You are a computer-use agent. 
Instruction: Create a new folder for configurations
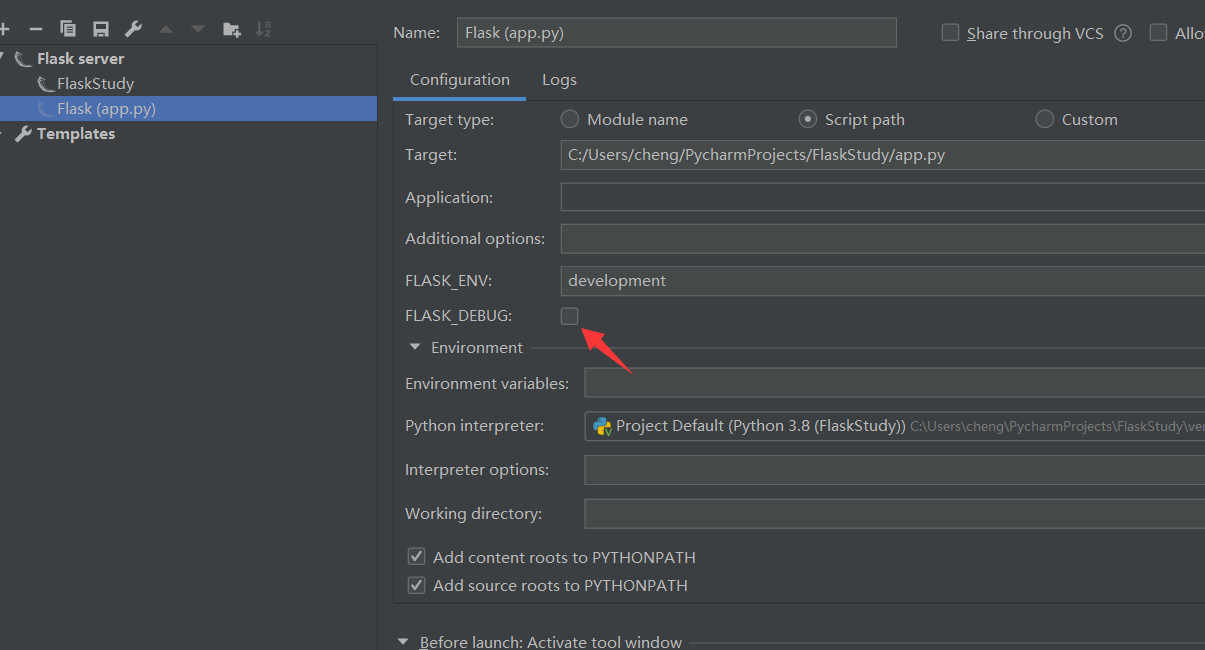tap(231, 28)
